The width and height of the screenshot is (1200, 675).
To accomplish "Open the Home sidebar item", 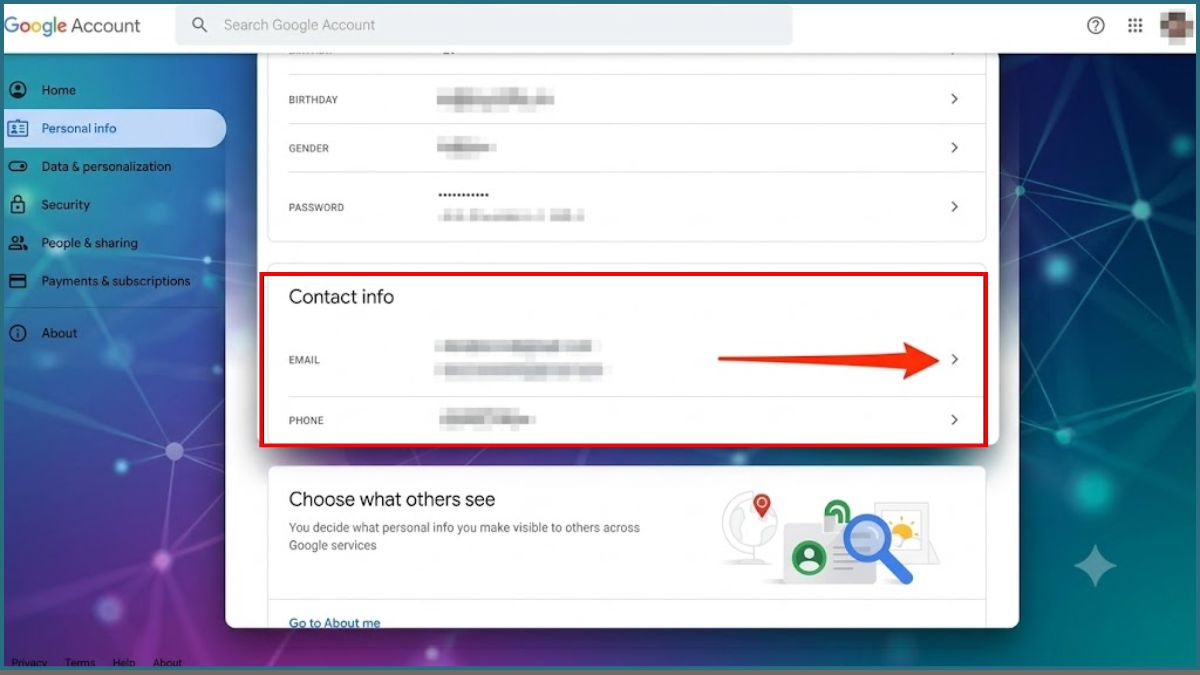I will [x=58, y=90].
